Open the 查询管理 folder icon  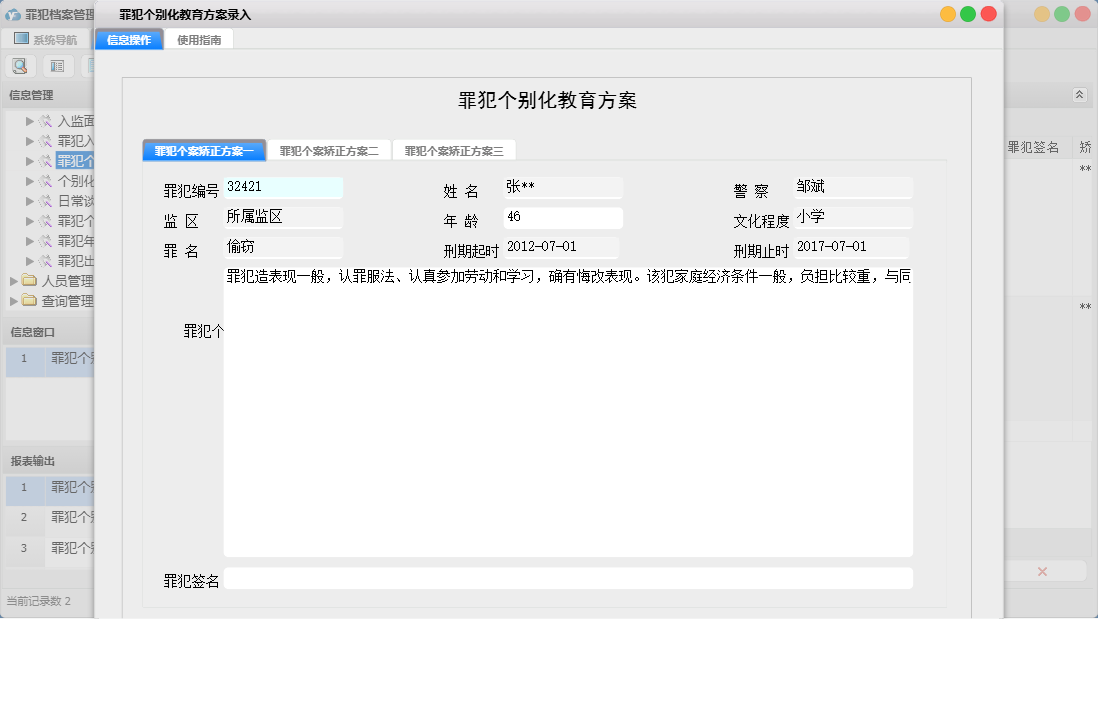click(x=28, y=300)
